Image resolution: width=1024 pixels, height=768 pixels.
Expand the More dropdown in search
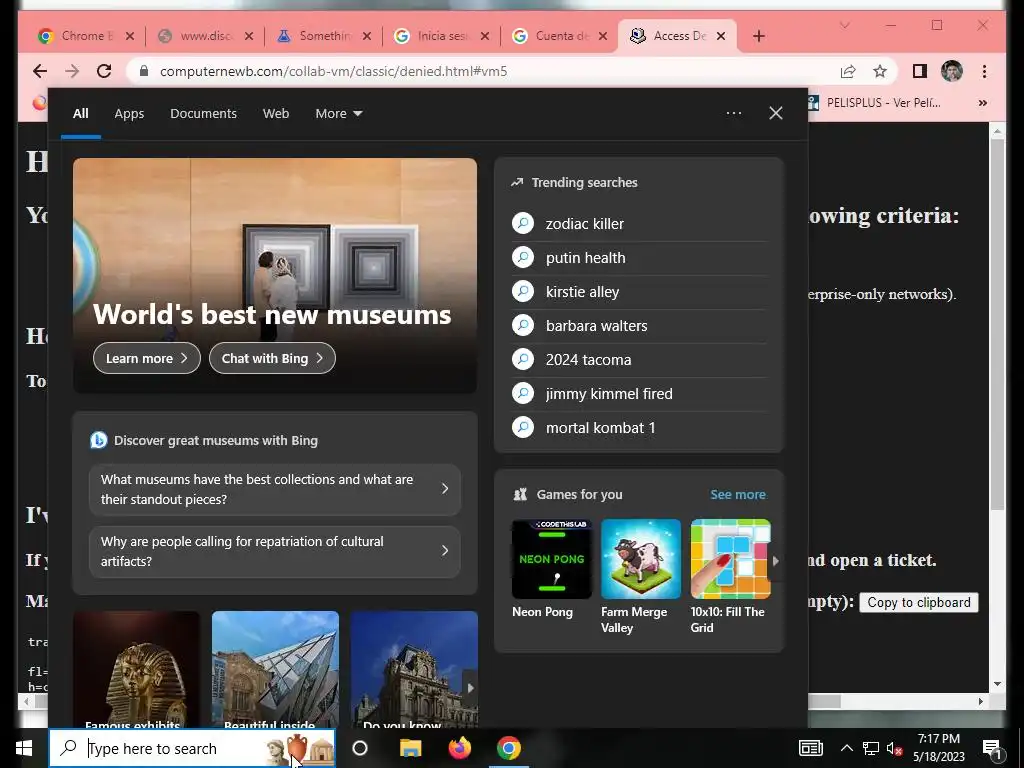[x=338, y=114]
